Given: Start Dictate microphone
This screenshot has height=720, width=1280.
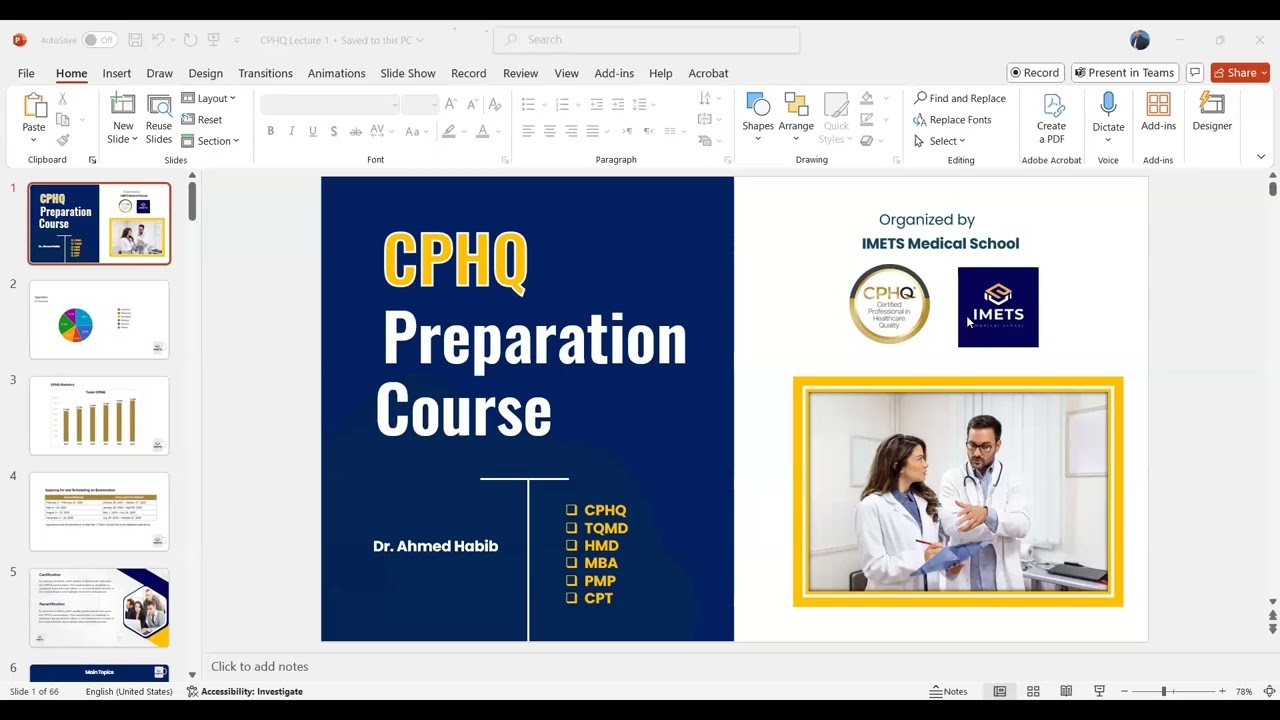Looking at the screenshot, I should (x=1108, y=105).
